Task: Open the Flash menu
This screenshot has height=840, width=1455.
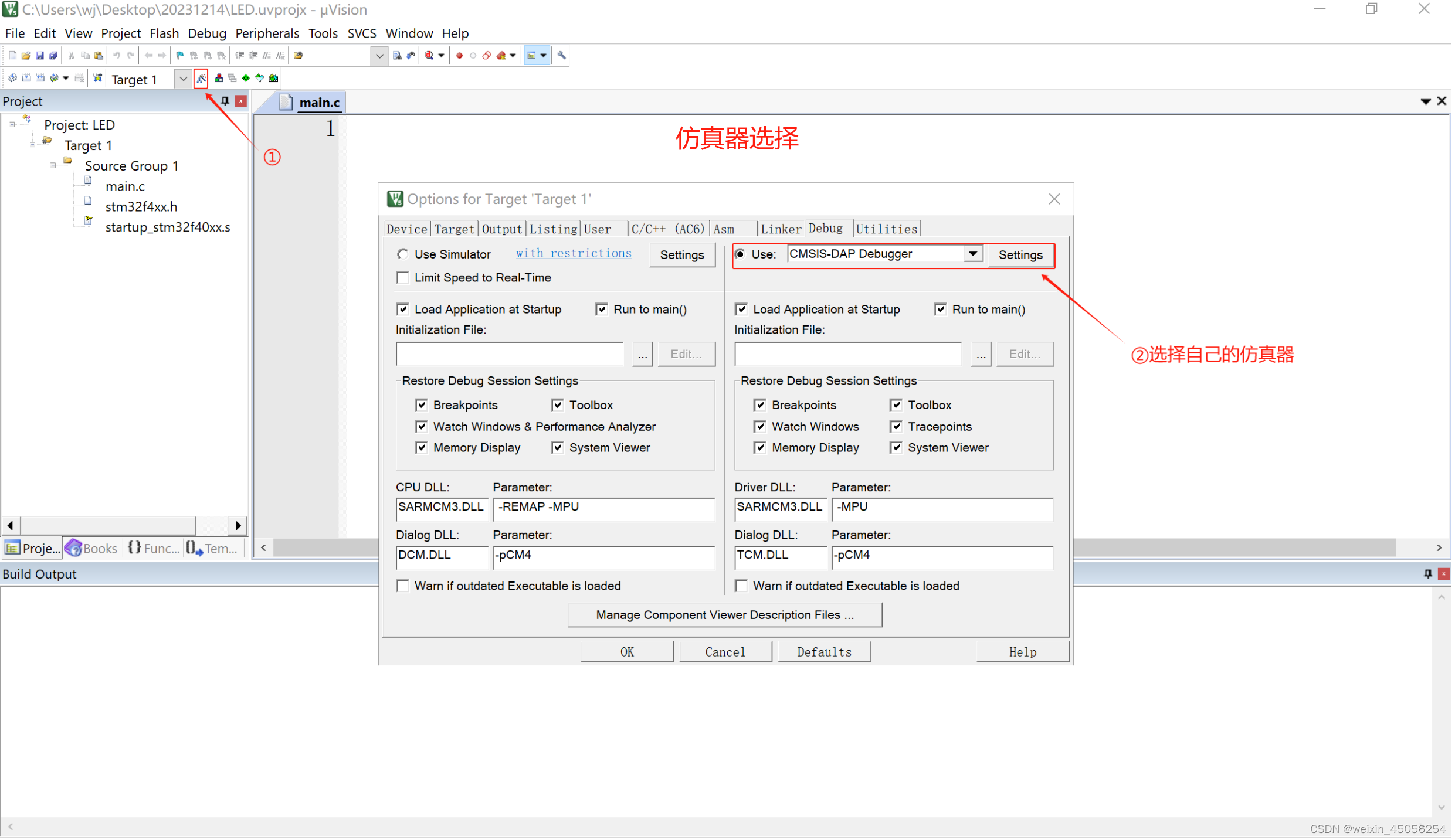Action: point(164,33)
